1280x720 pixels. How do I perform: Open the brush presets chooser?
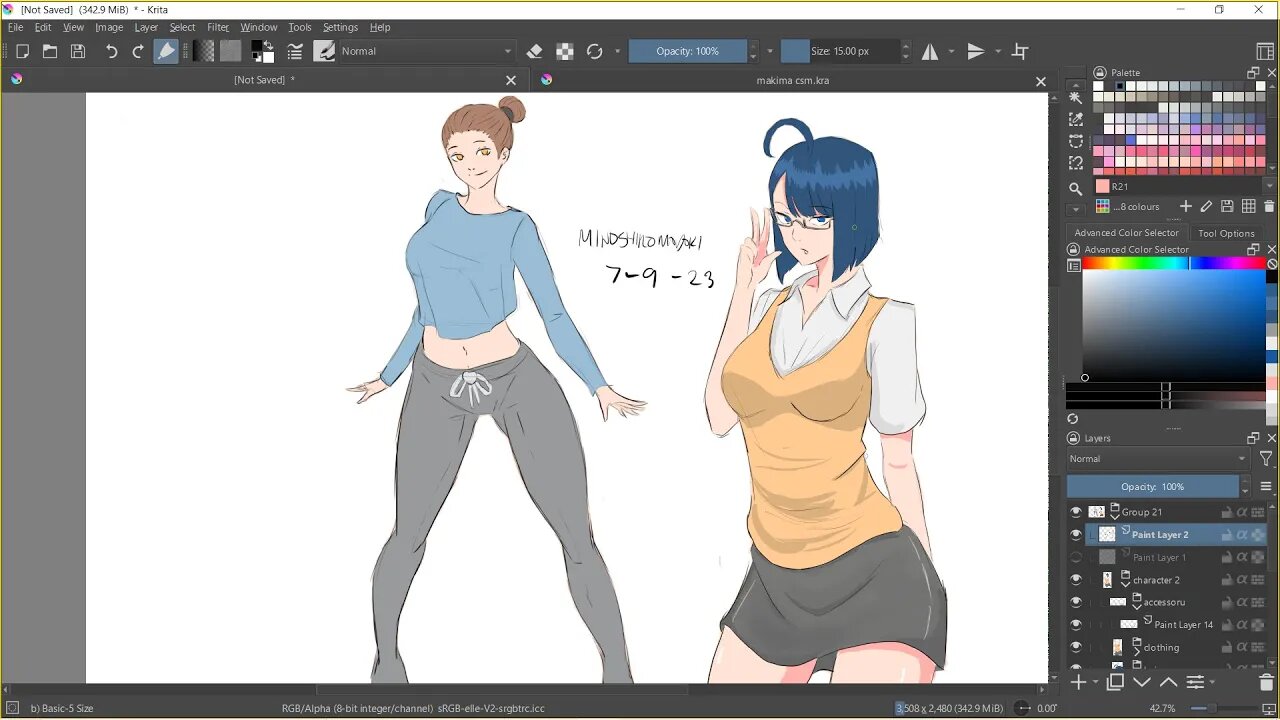[x=324, y=51]
